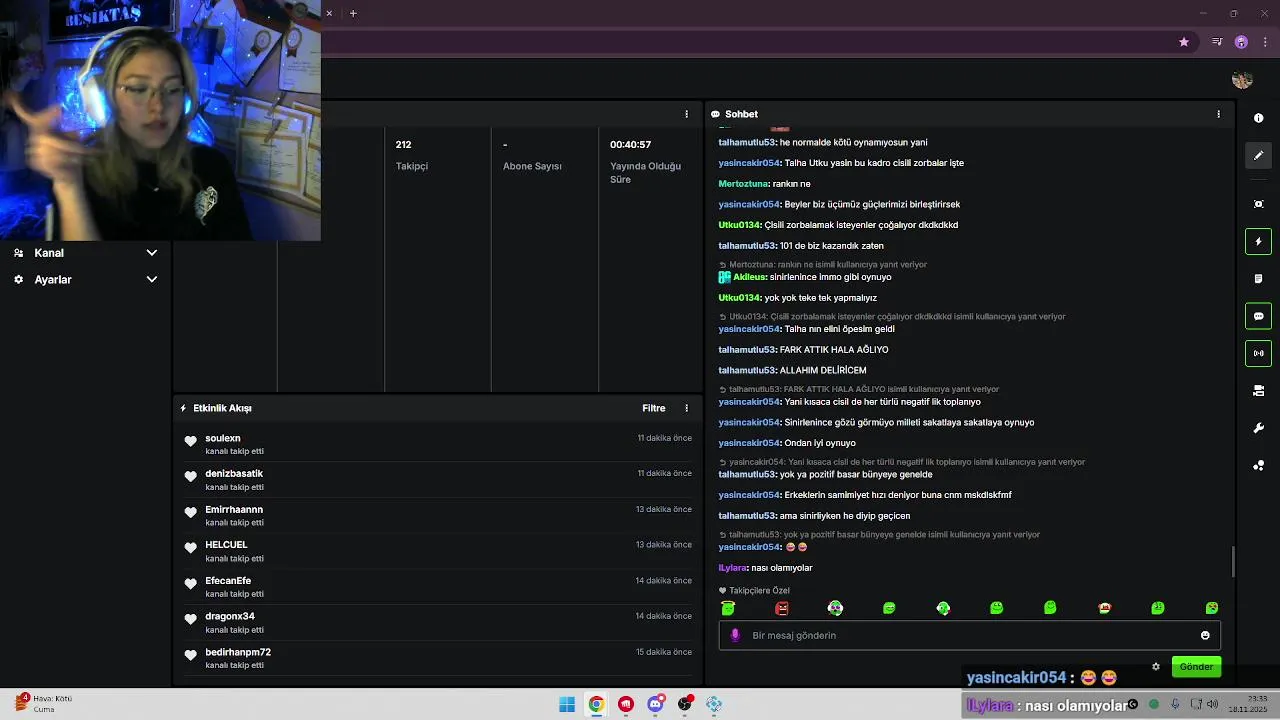1280x720 pixels.
Task: Click the server stack icon in right sidebar
Action: pyautogui.click(x=1258, y=391)
